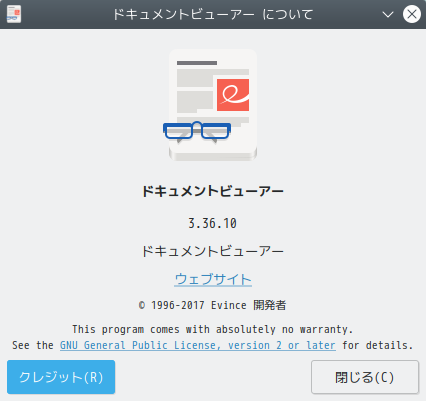This screenshot has height=401, width=426.
Task: Click the title bar chevron dropdown
Action: coord(388,14)
